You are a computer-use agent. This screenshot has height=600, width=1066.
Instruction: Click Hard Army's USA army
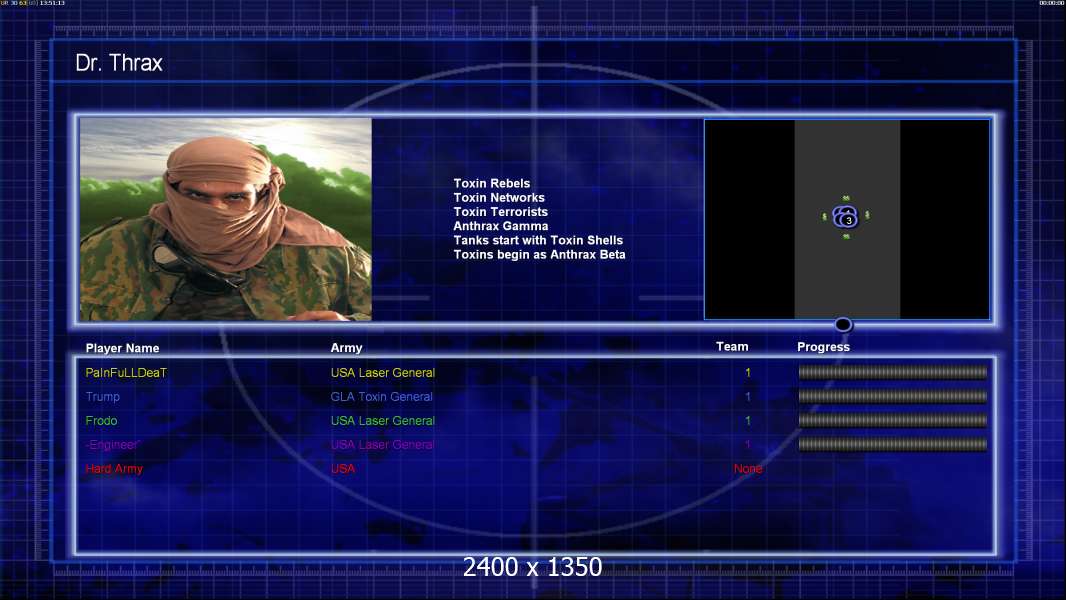click(x=343, y=469)
